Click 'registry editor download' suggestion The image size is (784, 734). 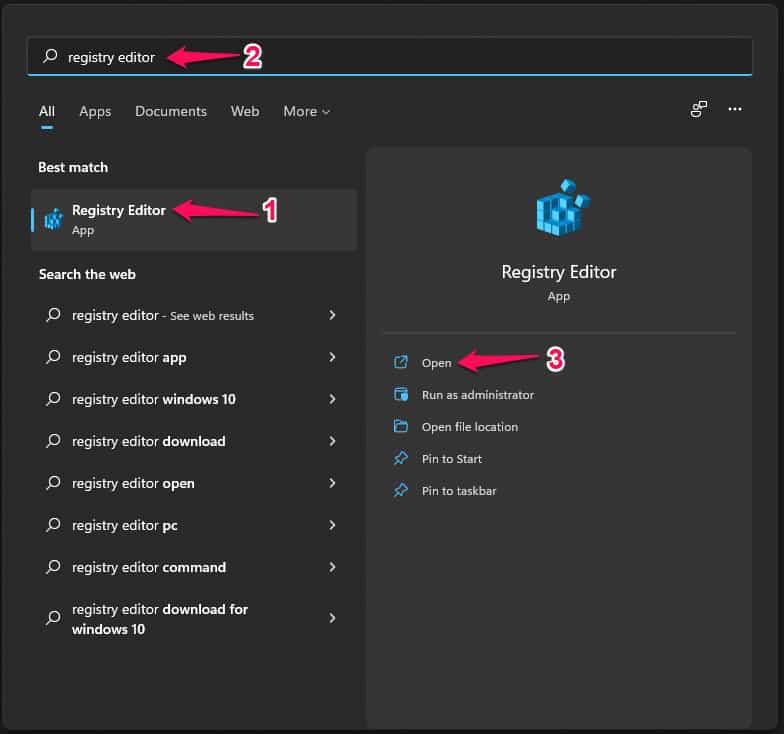(x=148, y=442)
